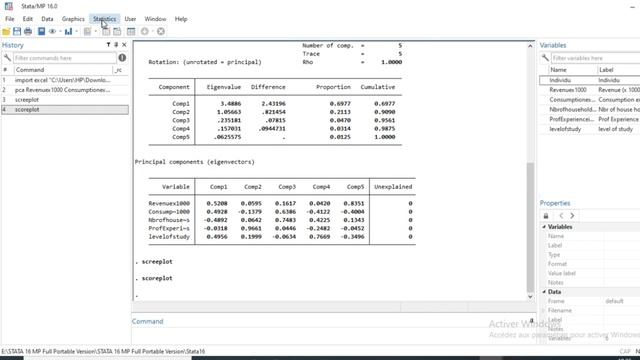This screenshot has width=640, height=360.
Task: Click the History filter wrench icon
Action: 7,58
